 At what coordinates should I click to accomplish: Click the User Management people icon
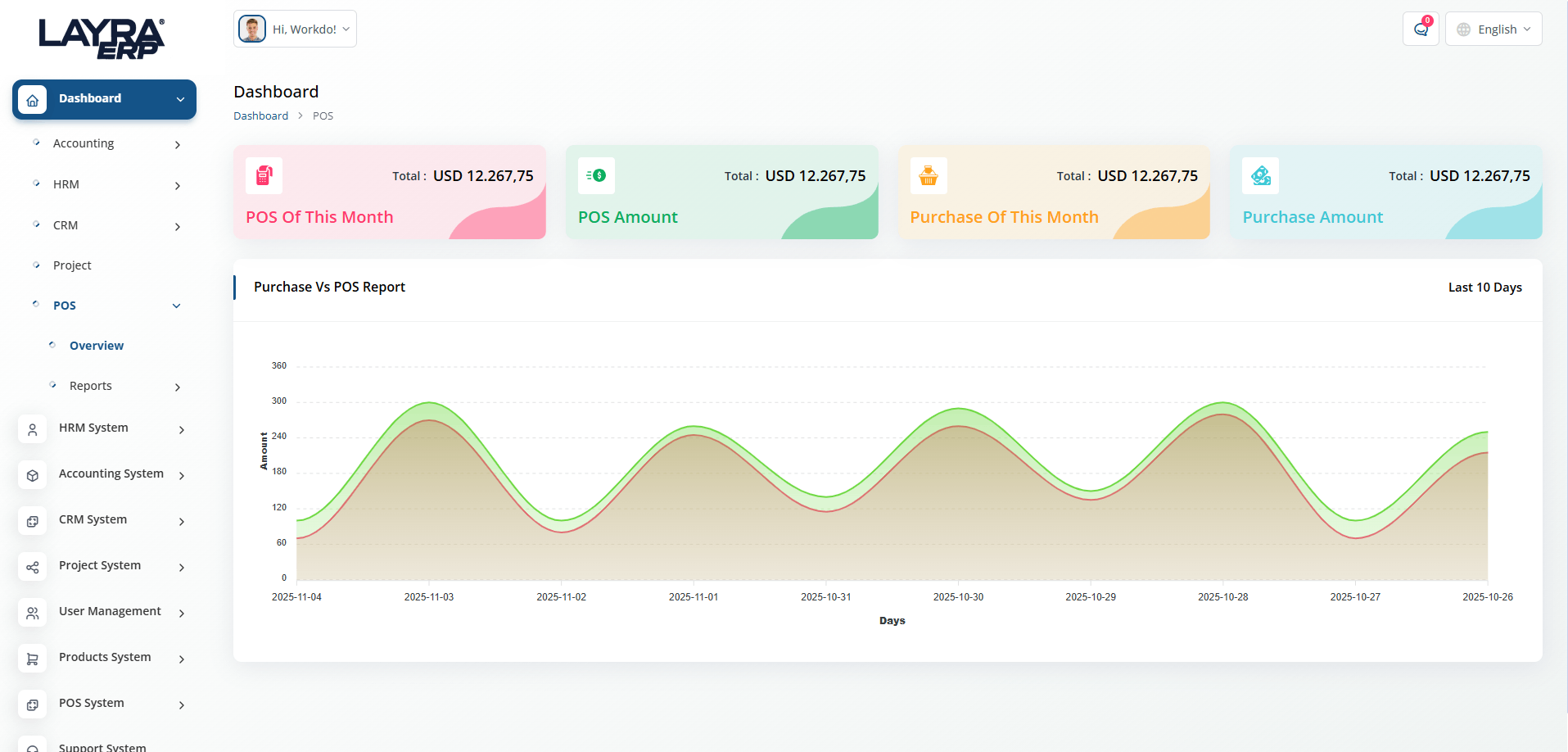pos(33,613)
